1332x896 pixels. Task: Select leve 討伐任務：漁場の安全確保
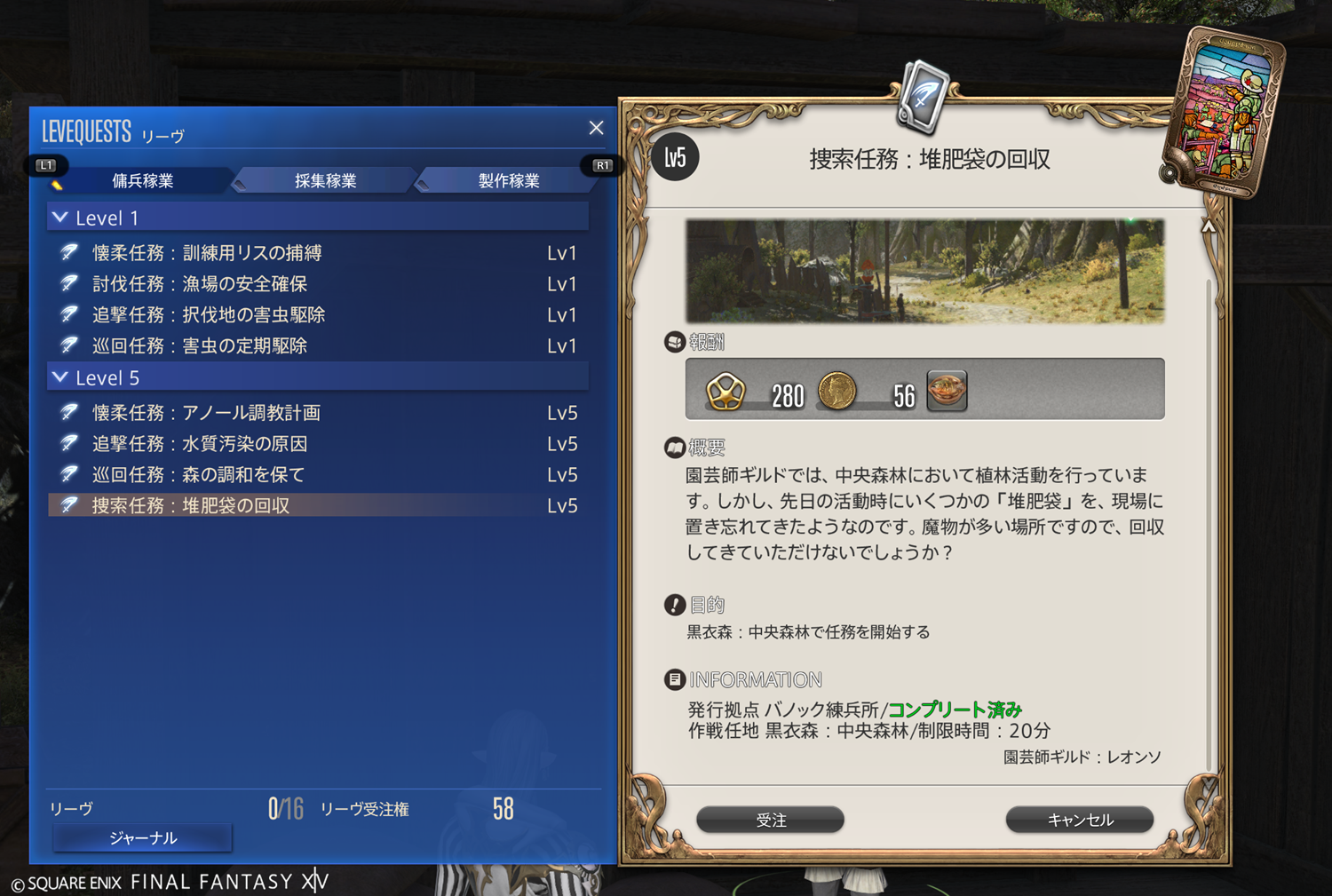tap(318, 284)
